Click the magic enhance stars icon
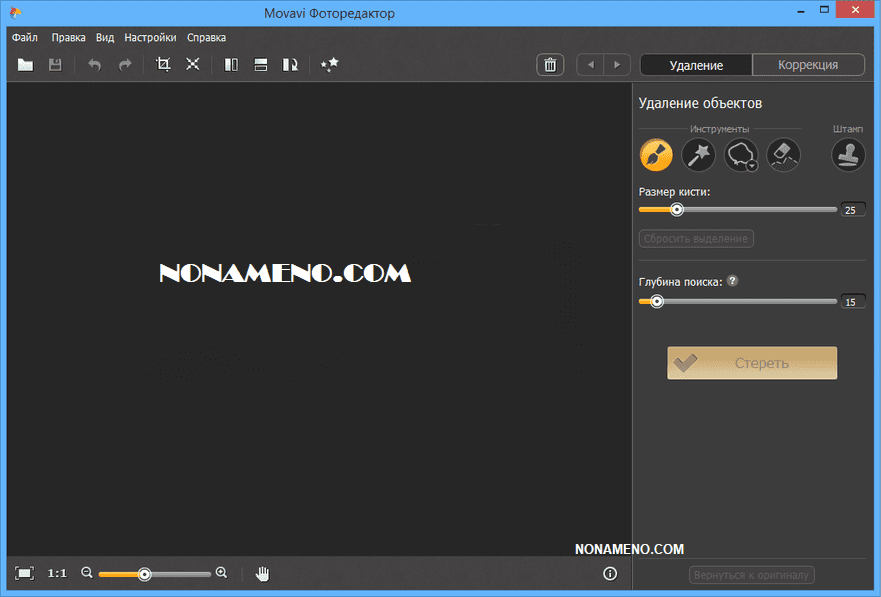Screen dimensions: 881x597 (329, 65)
